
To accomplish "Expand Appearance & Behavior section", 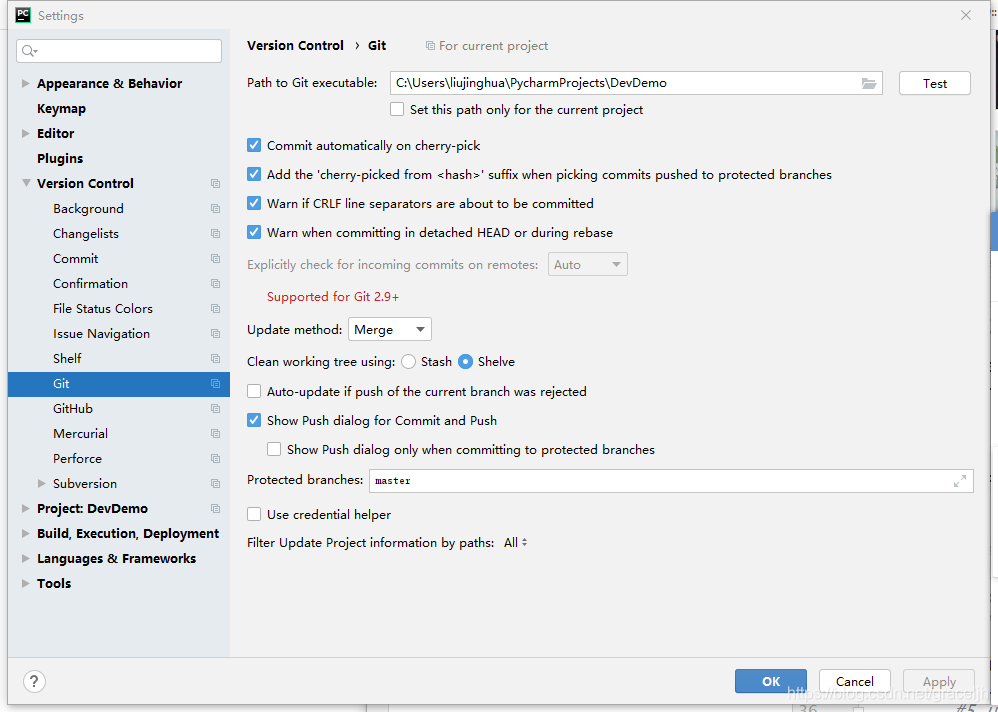I will pyautogui.click(x=25, y=83).
